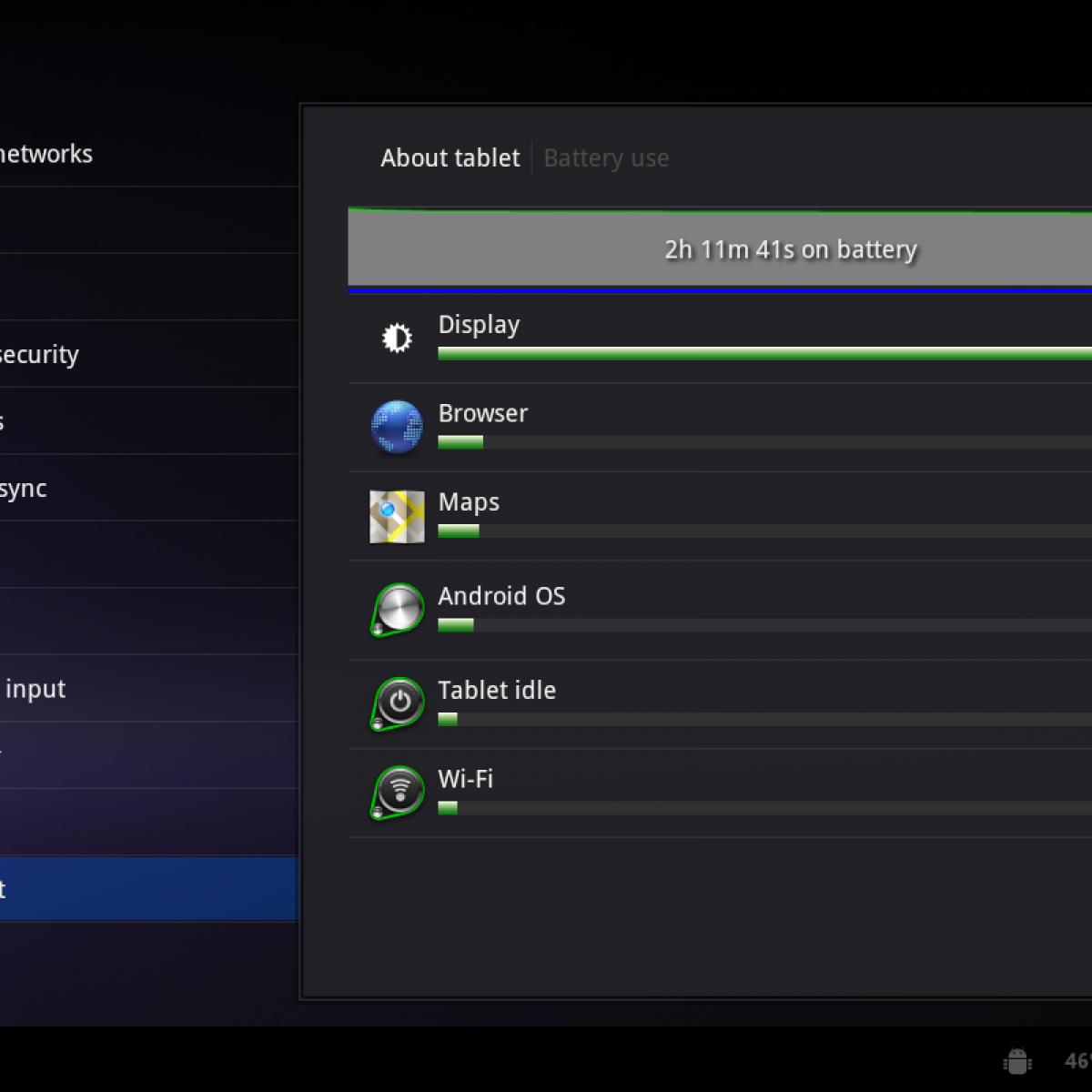
Task: Open Android OS battery details label
Action: tap(501, 596)
